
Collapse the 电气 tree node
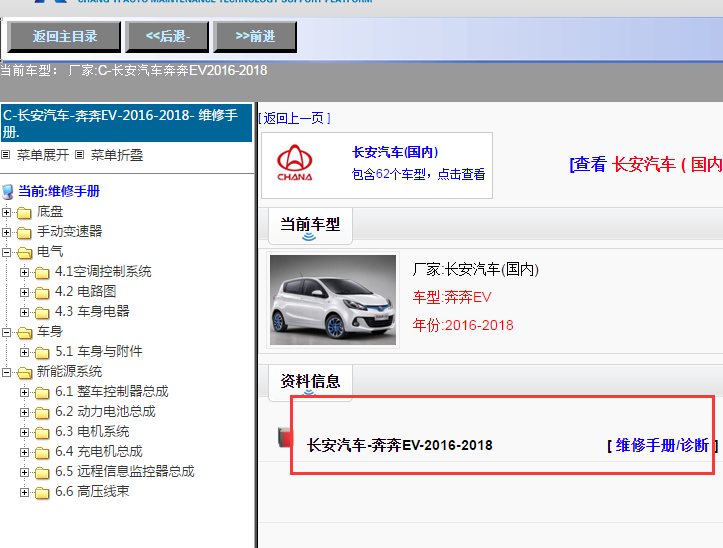(6, 252)
